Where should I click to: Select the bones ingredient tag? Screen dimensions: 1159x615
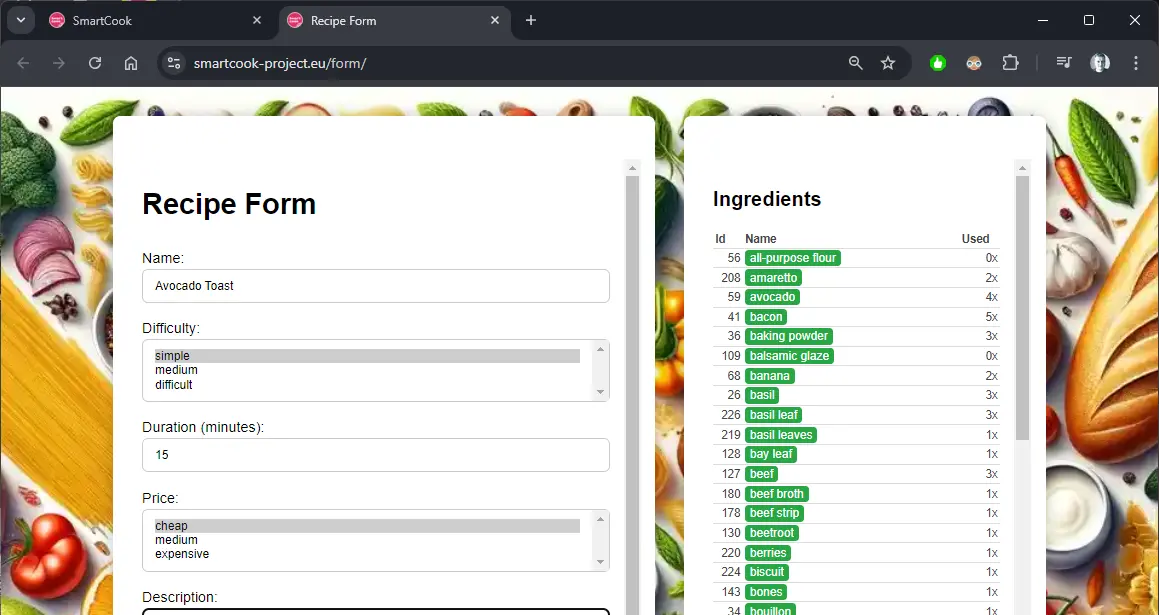(x=766, y=592)
